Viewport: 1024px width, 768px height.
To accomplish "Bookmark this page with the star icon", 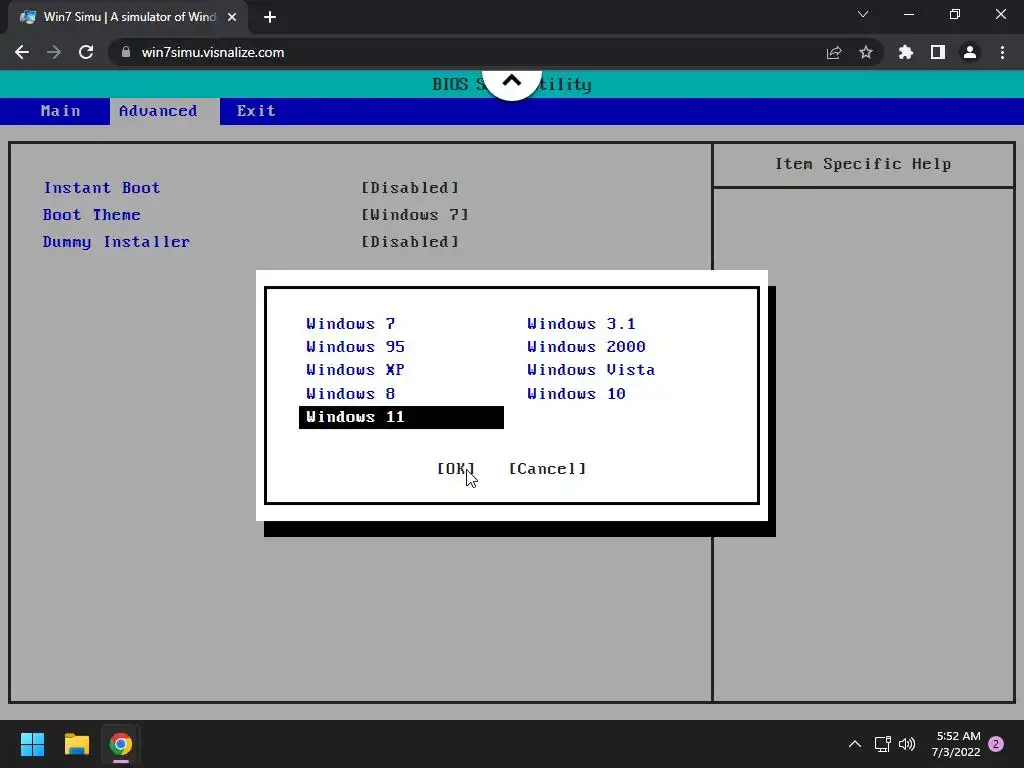I will click(x=866, y=52).
